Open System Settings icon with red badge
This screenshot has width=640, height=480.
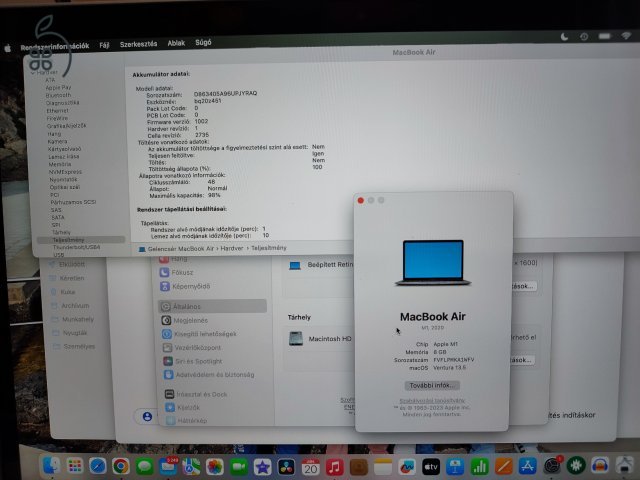click(552, 465)
